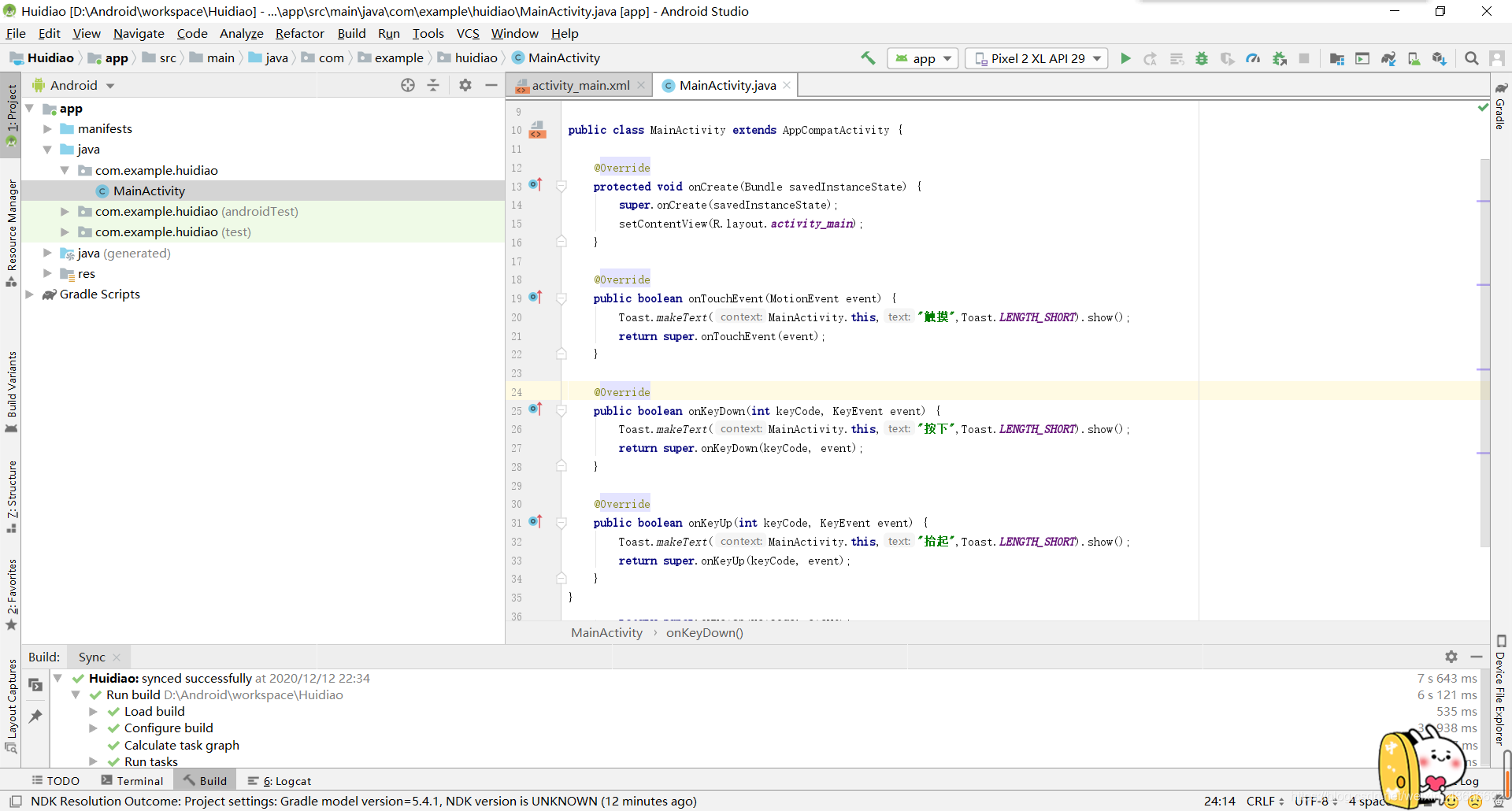The image size is (1512, 811).
Task: Select MainActivity in project tree
Action: [149, 191]
